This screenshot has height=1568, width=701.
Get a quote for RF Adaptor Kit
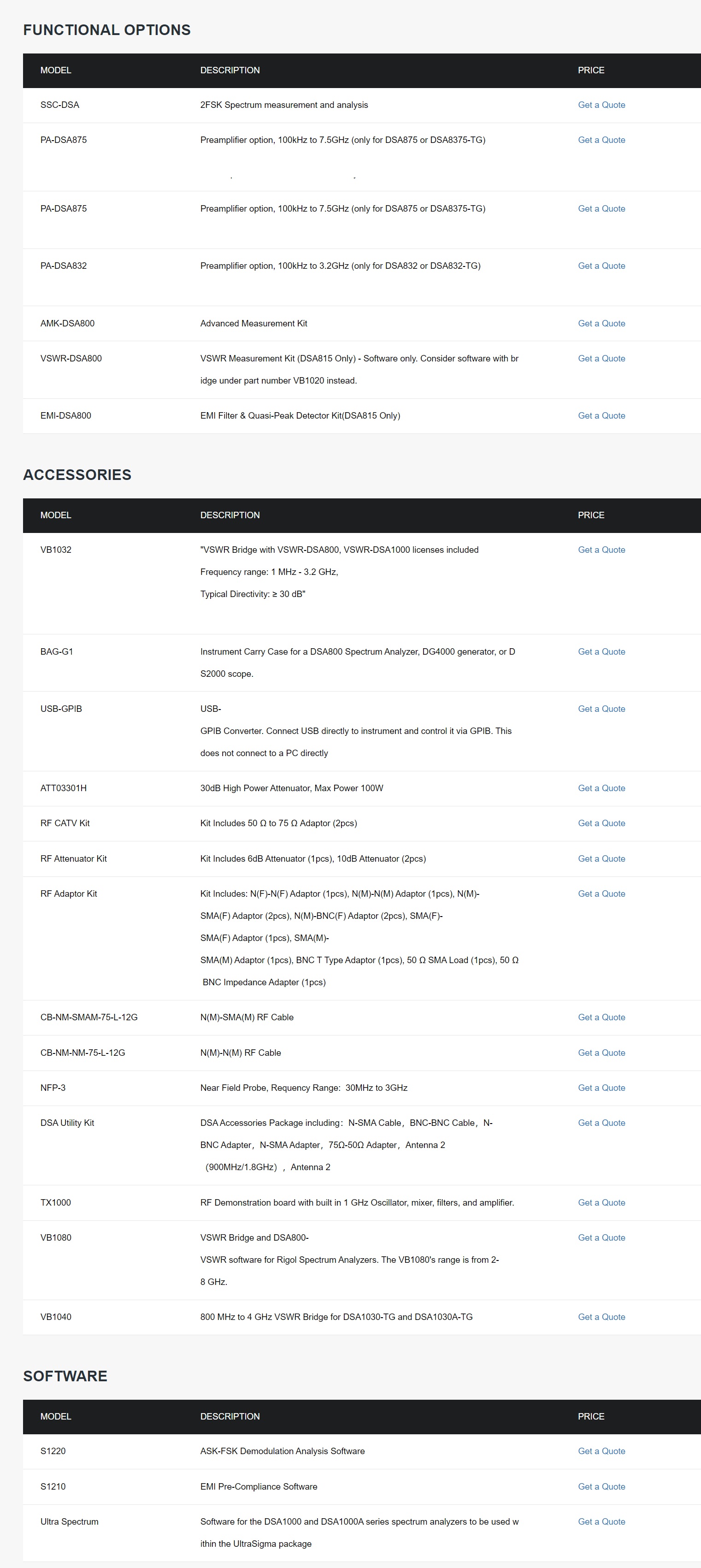pyautogui.click(x=601, y=894)
